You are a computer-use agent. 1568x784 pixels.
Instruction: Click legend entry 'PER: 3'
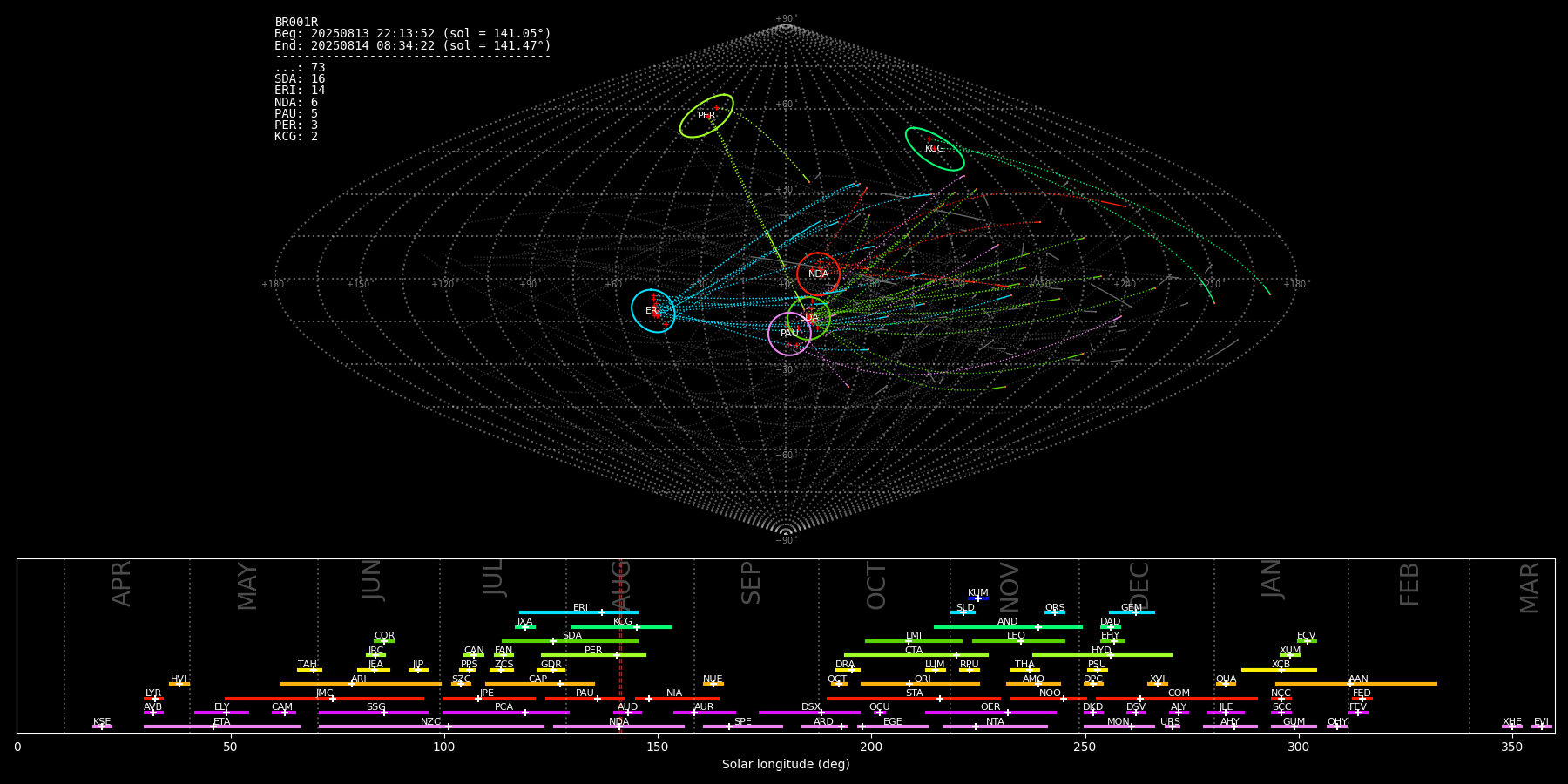(296, 125)
